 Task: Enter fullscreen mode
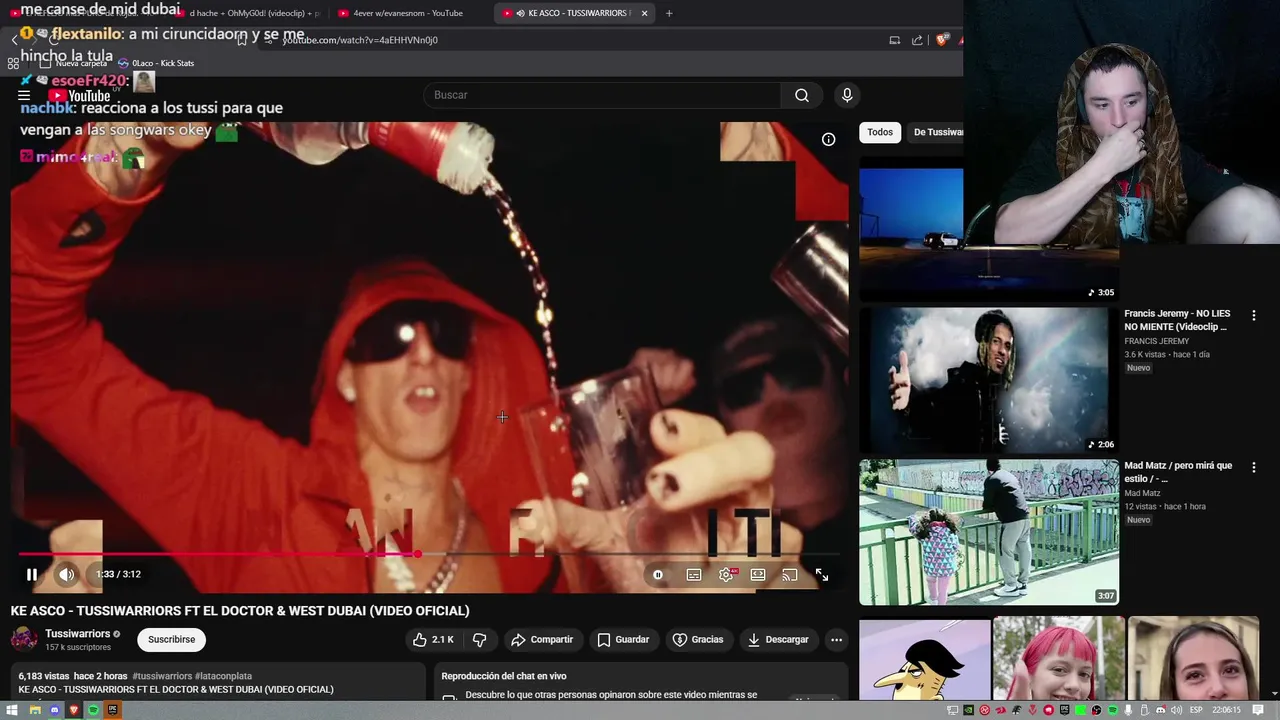coord(822,575)
